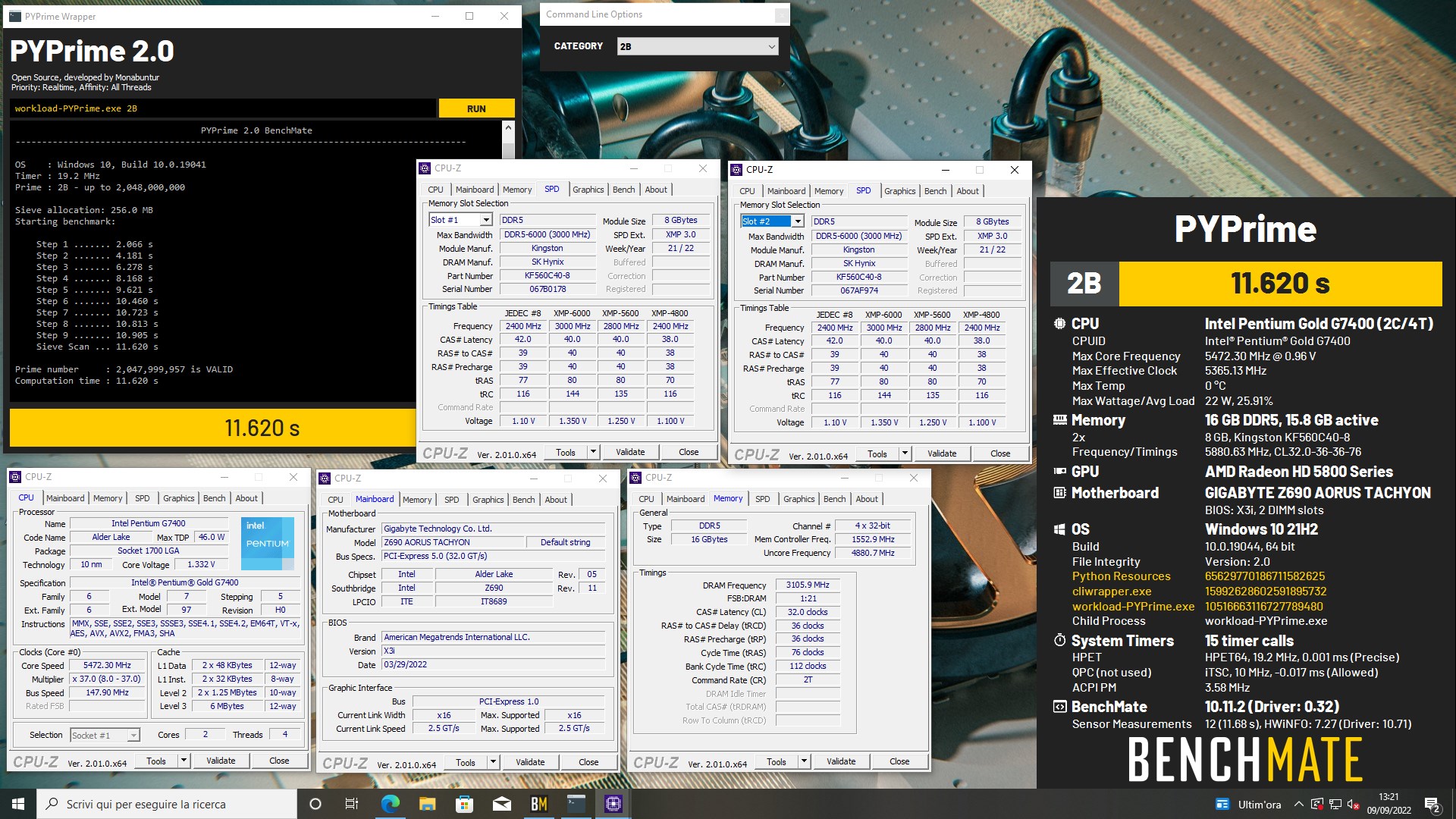The image size is (1456, 819).
Task: Open the Ultim'ora news widget
Action: 1248,805
